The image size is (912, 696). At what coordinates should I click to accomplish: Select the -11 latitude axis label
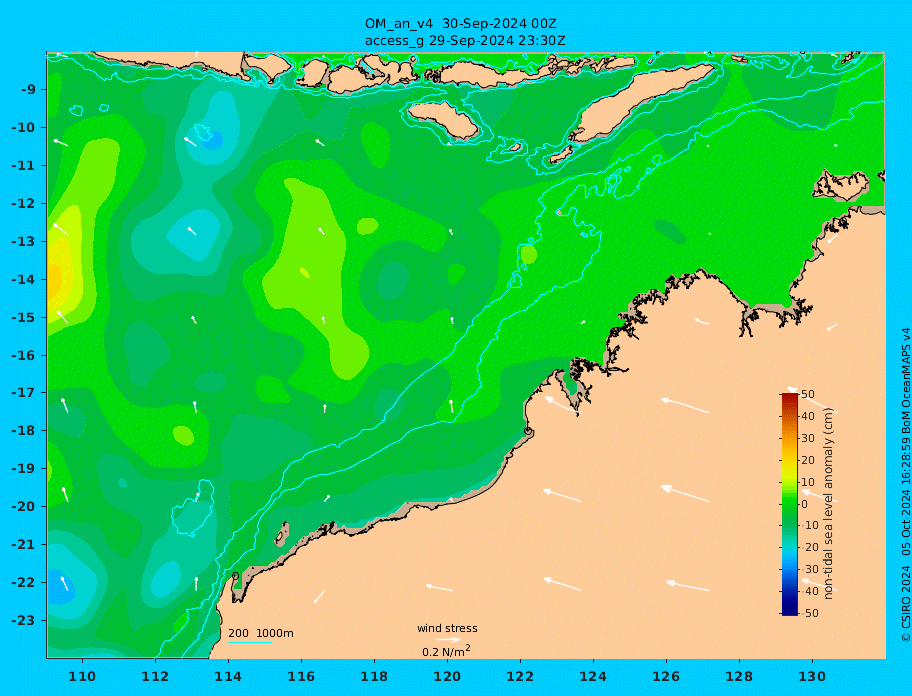click(24, 166)
